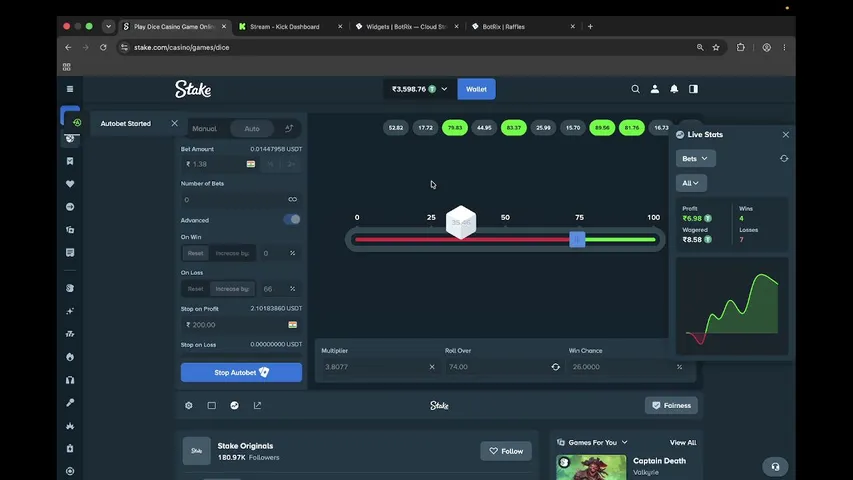This screenshot has height=480, width=853.
Task: Click the Bet Amount input field
Action: pos(220,164)
